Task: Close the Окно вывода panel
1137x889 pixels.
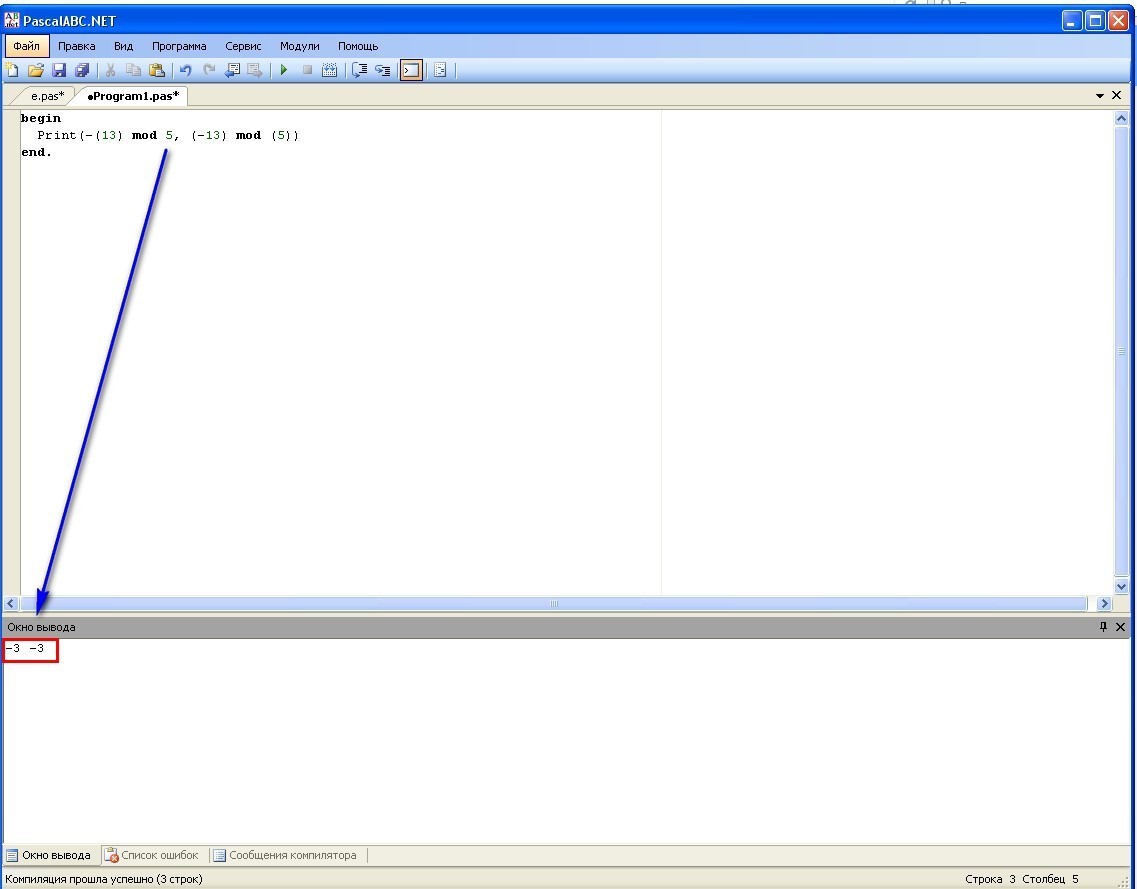Action: pos(1120,627)
